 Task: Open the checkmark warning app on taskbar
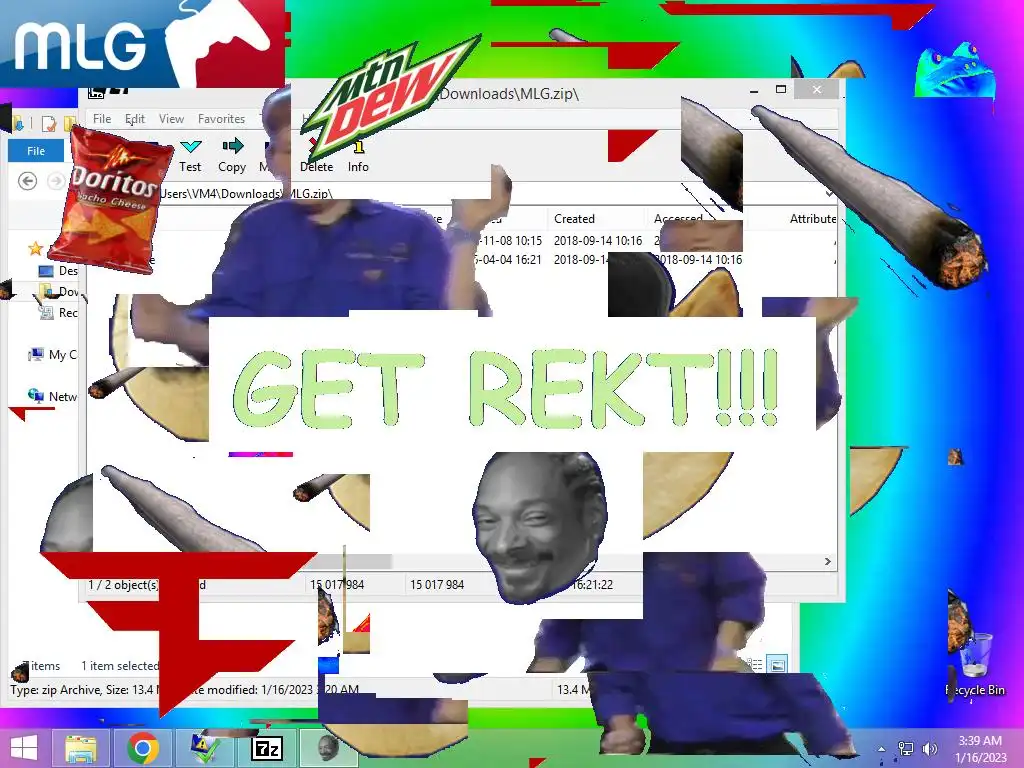click(x=206, y=748)
